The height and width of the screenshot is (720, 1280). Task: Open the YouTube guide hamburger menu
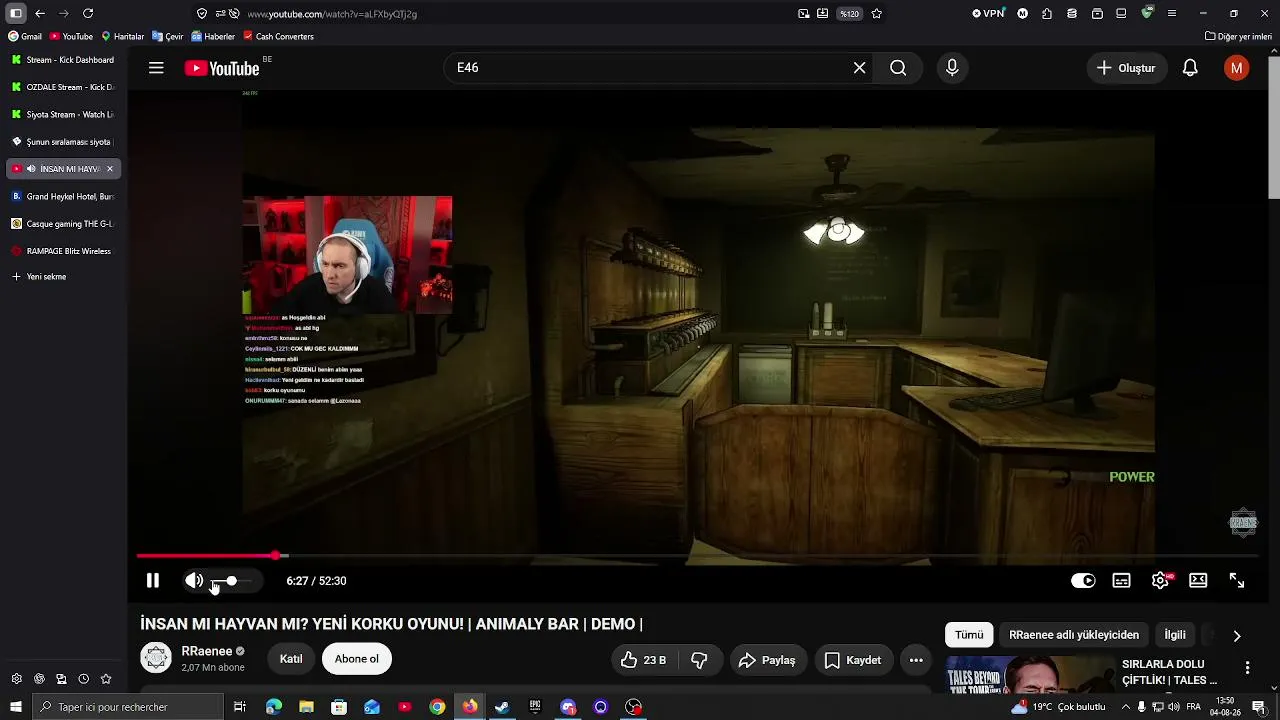(156, 68)
